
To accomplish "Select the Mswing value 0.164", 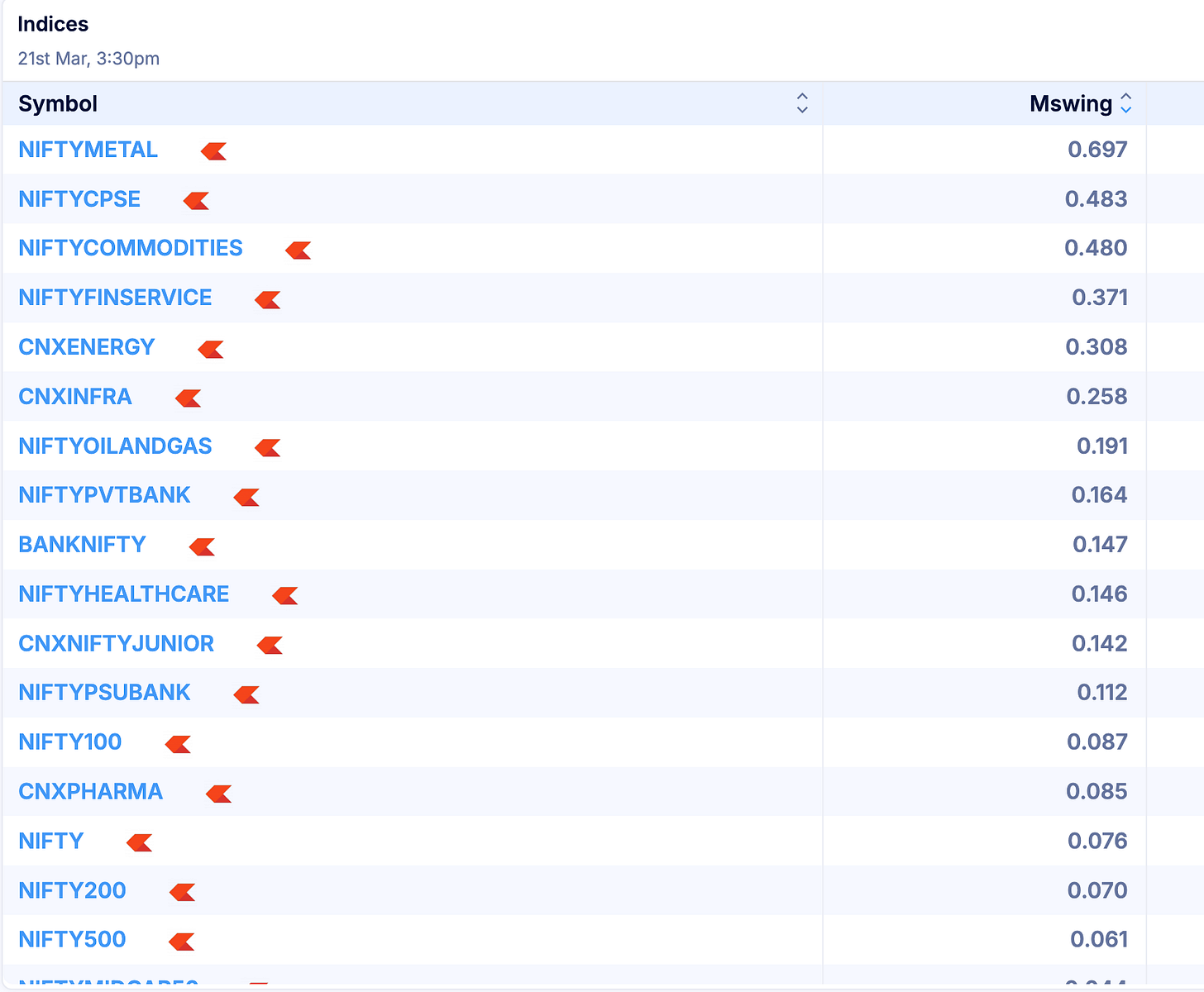I will 1100,495.
